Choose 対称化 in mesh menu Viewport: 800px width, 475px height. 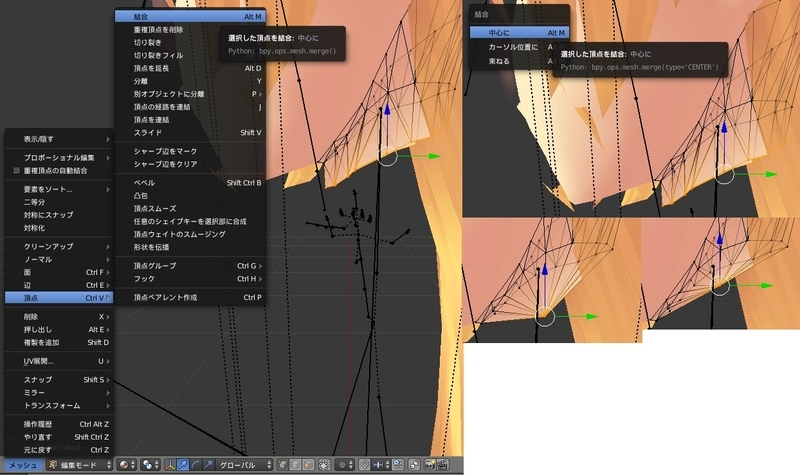click(x=59, y=228)
